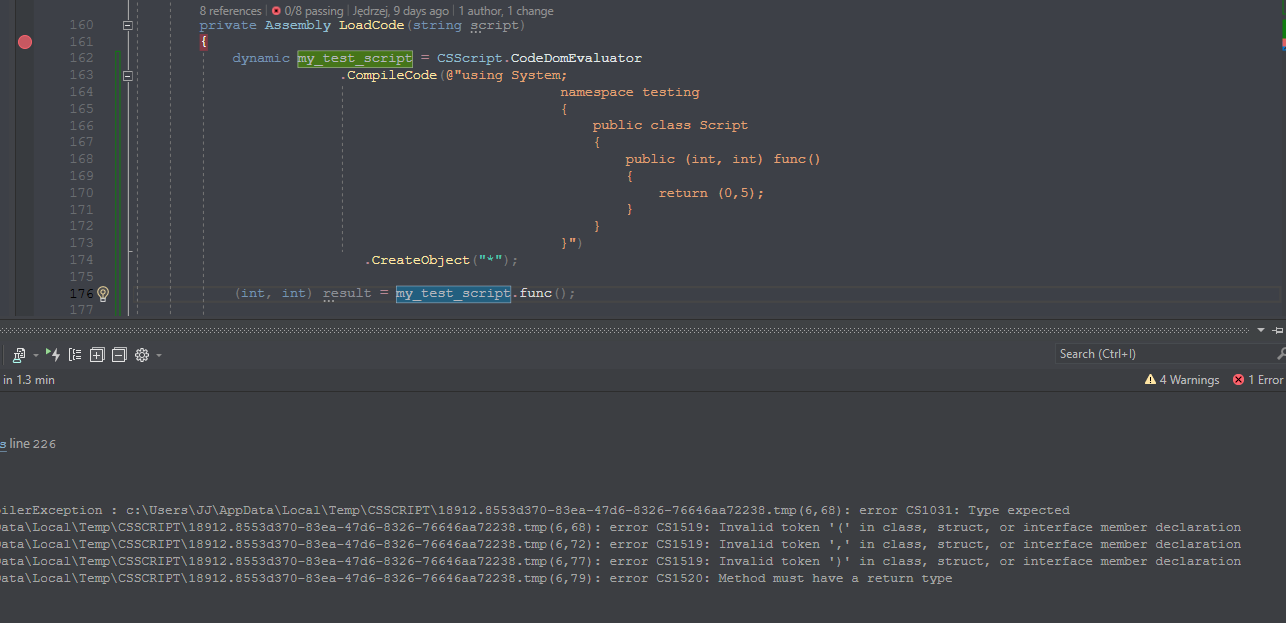1286x623 pixels.
Task: Click the Collapse All icon in the panel toolbar
Action: coord(119,354)
